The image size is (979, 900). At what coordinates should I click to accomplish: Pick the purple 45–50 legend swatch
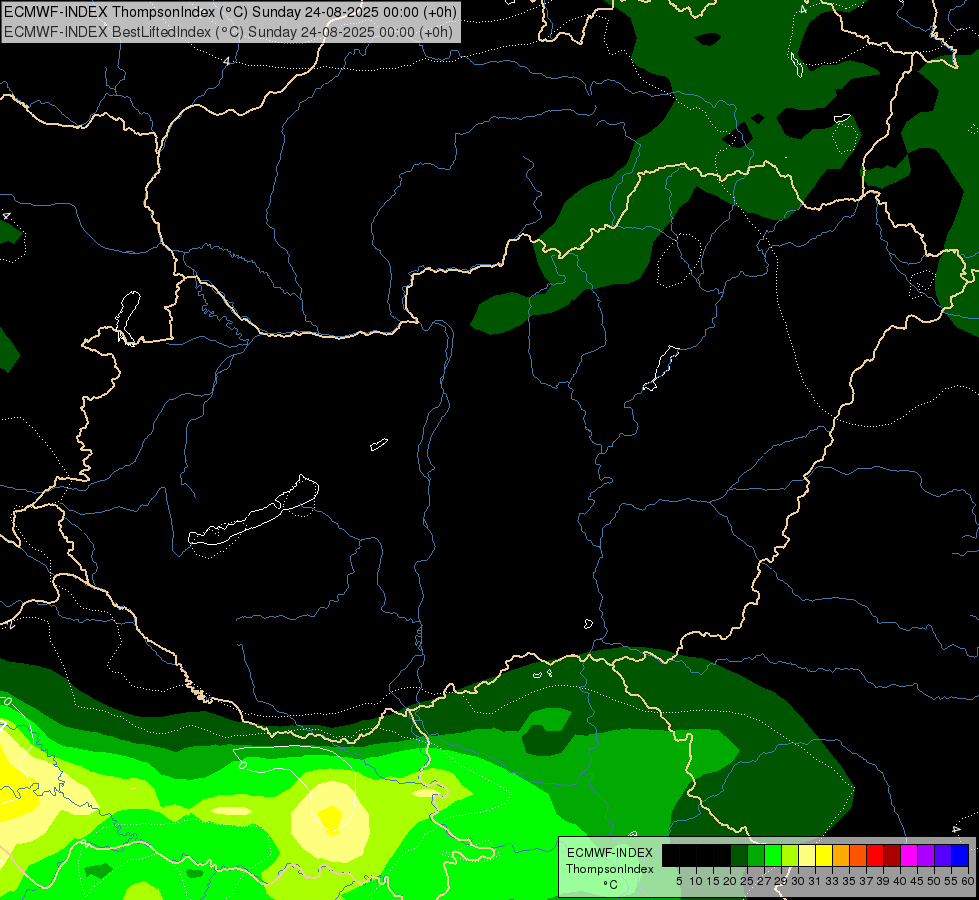(926, 855)
